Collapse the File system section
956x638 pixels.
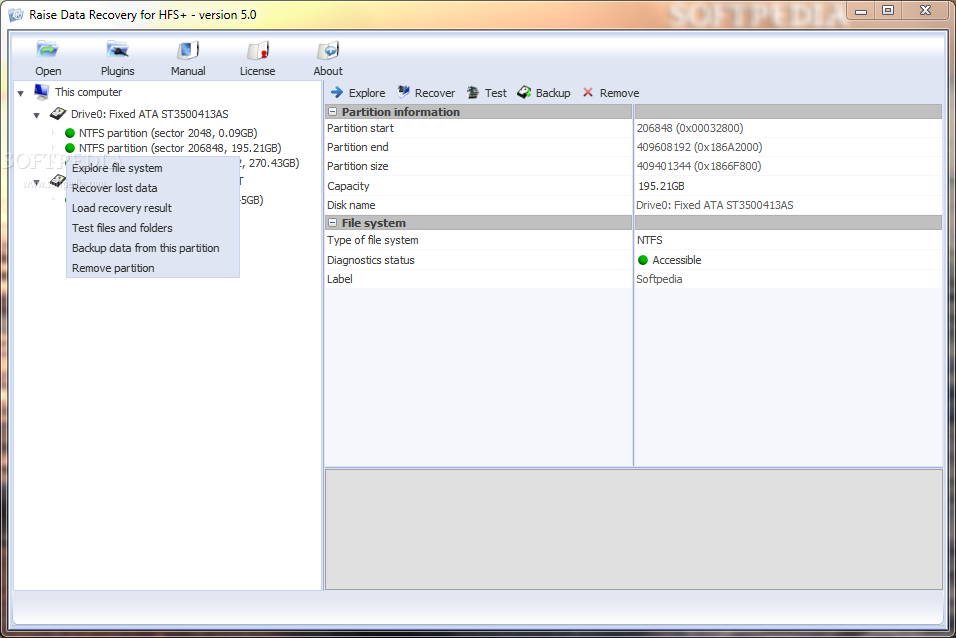point(332,223)
